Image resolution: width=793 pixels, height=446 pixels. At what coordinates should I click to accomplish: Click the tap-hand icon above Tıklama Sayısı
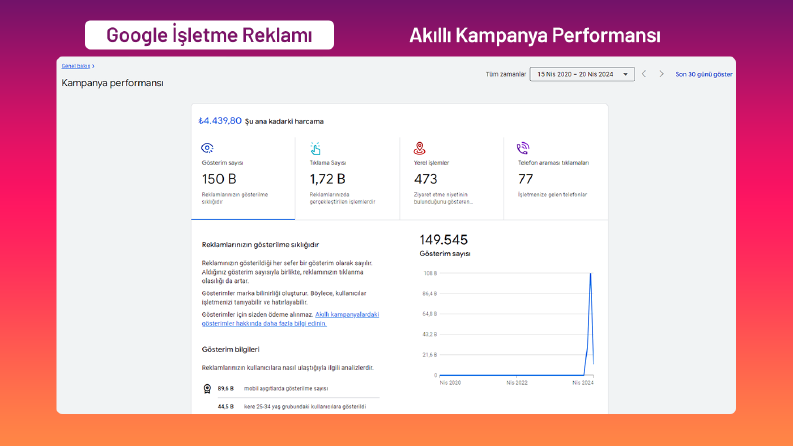(316, 148)
